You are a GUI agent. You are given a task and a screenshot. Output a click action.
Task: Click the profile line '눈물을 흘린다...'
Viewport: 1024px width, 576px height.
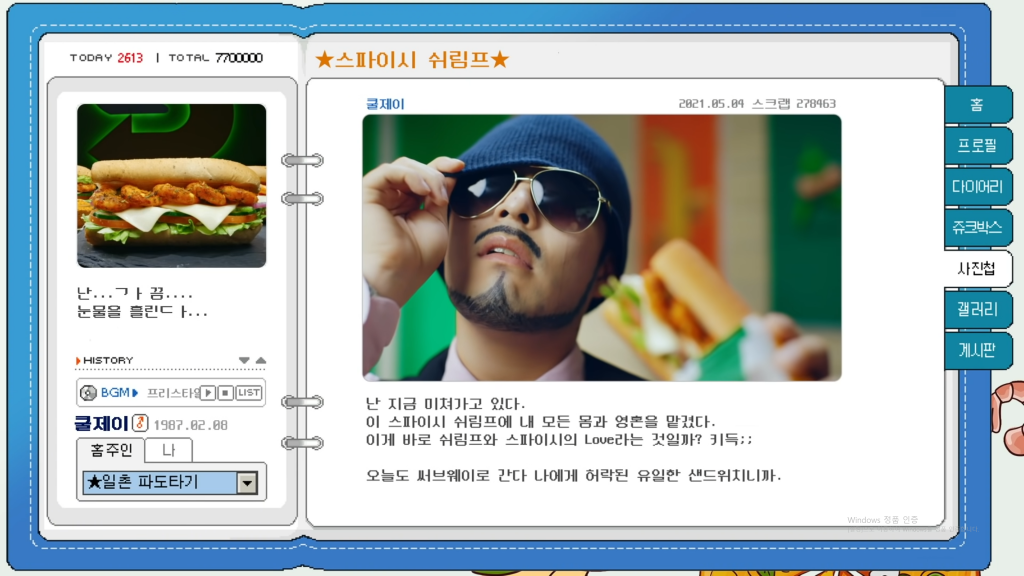(142, 312)
